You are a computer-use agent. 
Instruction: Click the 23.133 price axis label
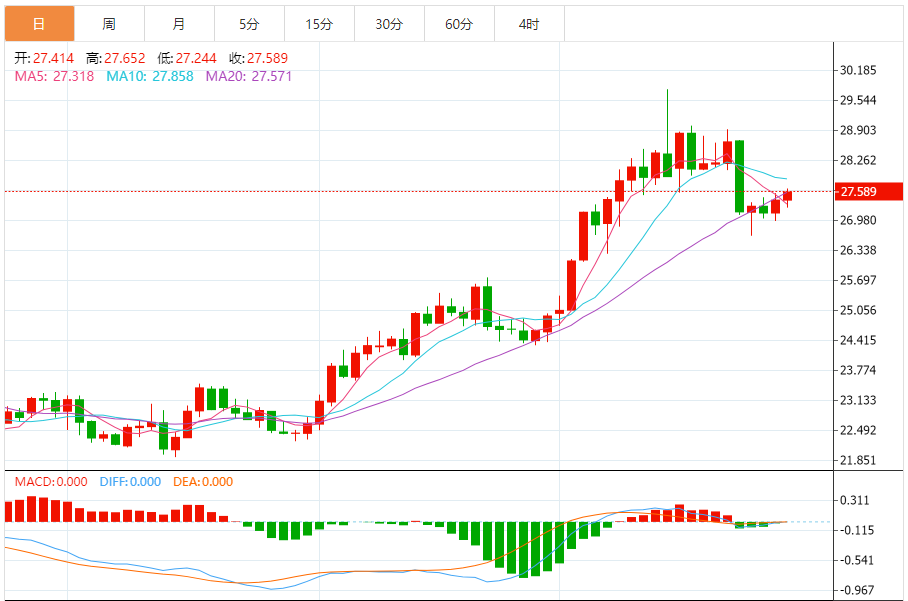pos(858,400)
